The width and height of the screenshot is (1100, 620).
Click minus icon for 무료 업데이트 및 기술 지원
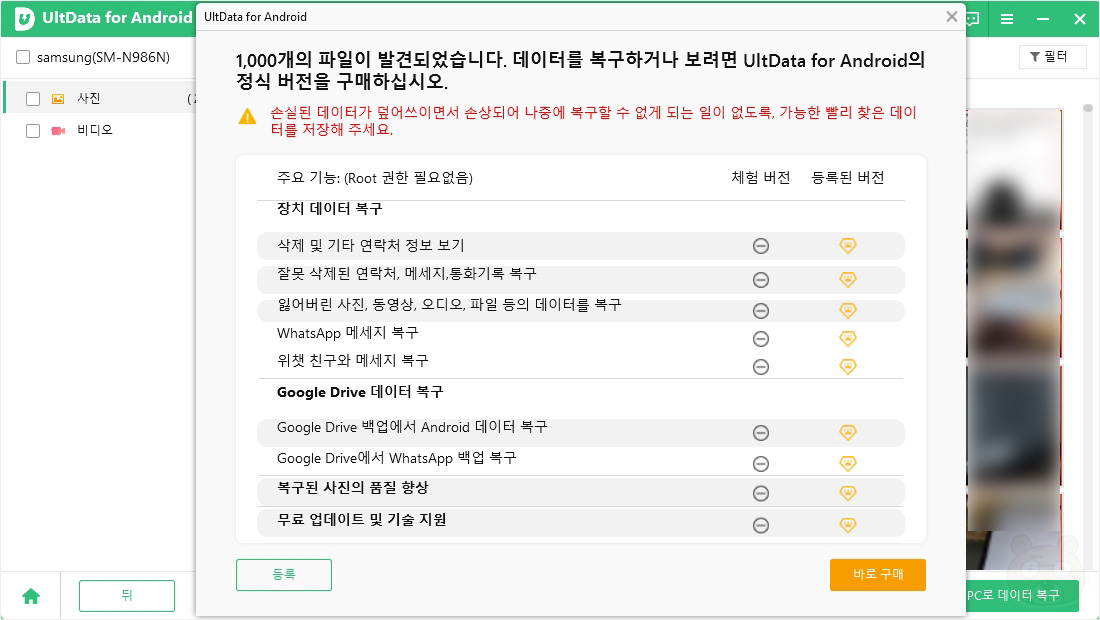760,525
